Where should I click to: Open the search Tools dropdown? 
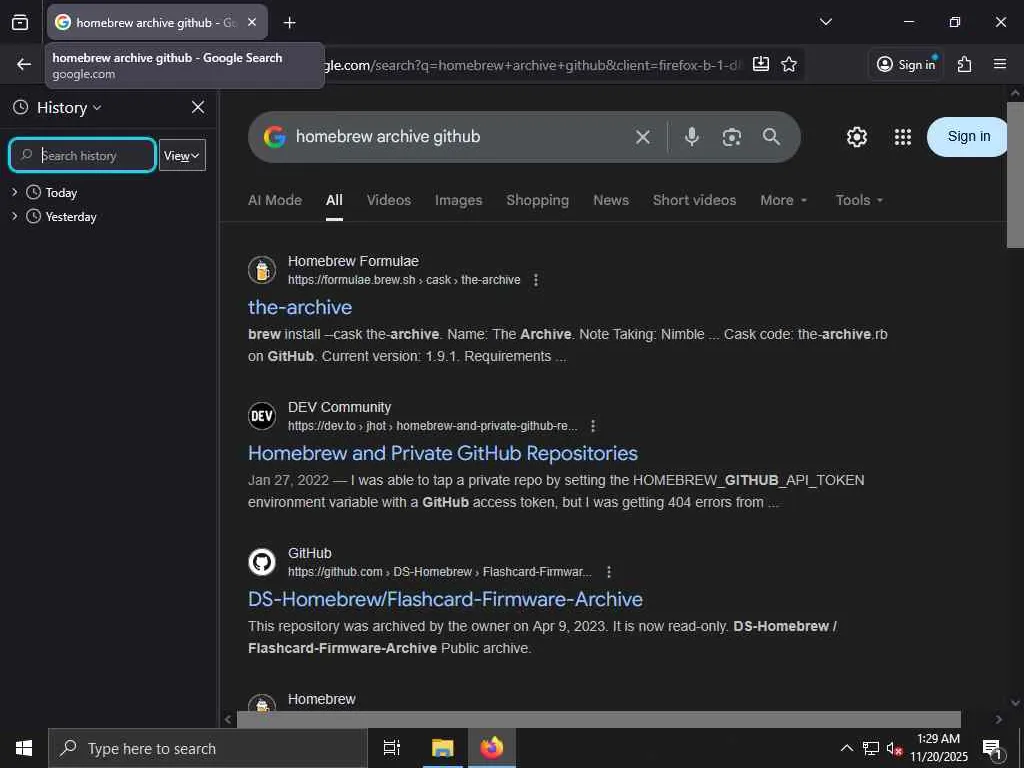point(859,200)
